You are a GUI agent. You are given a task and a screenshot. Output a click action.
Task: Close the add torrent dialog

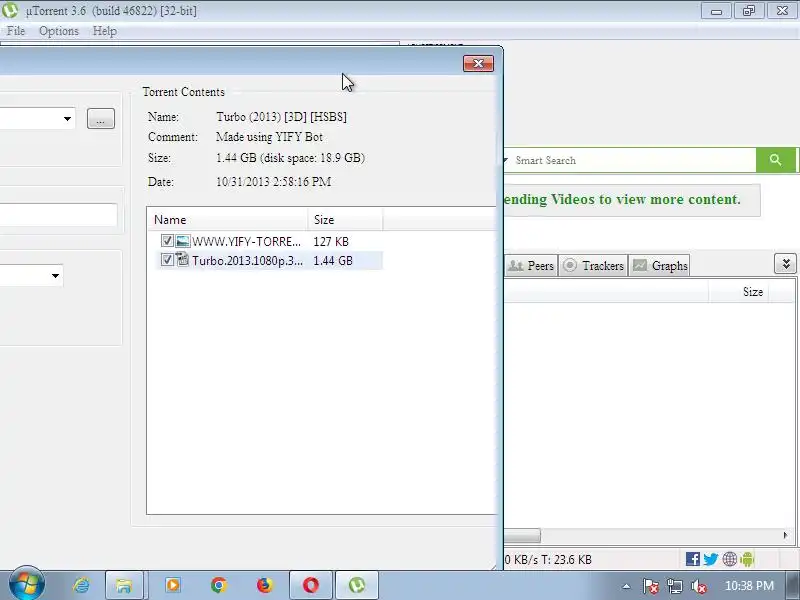tap(478, 63)
